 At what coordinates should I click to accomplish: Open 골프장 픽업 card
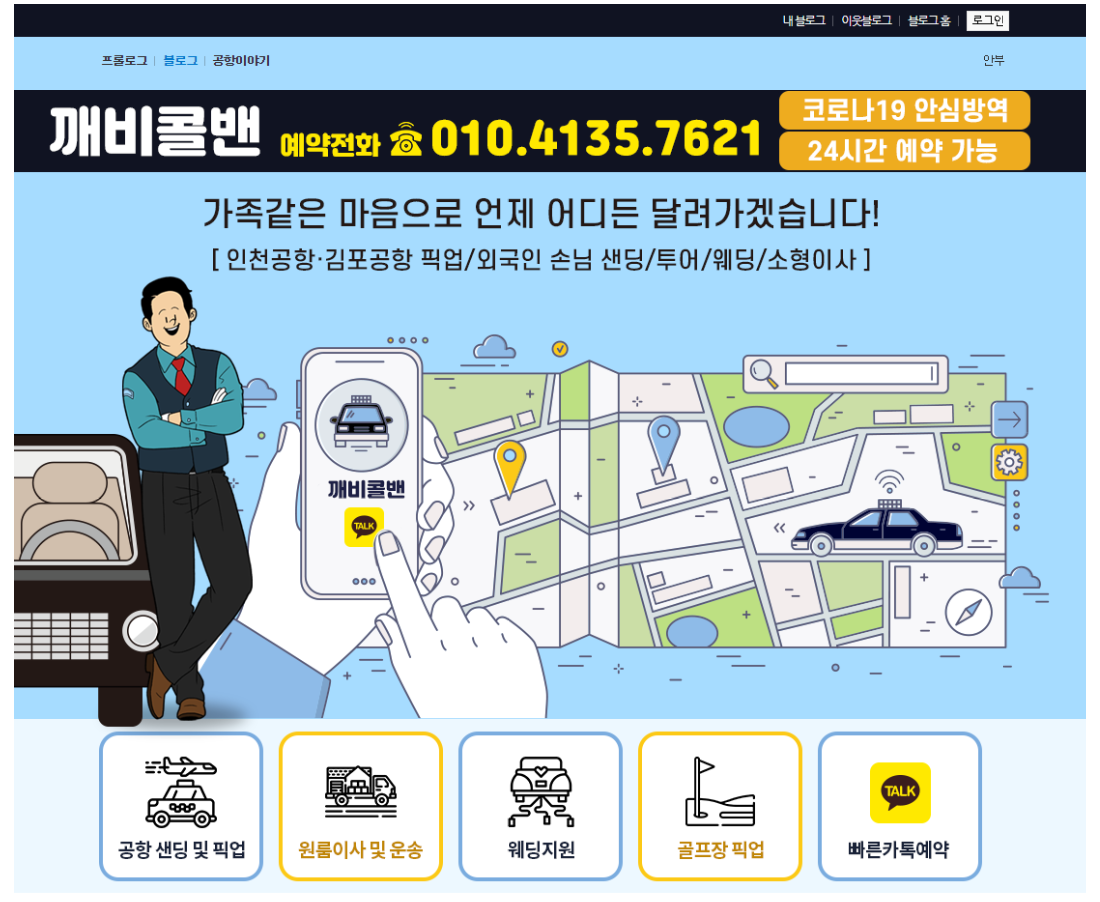click(x=720, y=806)
